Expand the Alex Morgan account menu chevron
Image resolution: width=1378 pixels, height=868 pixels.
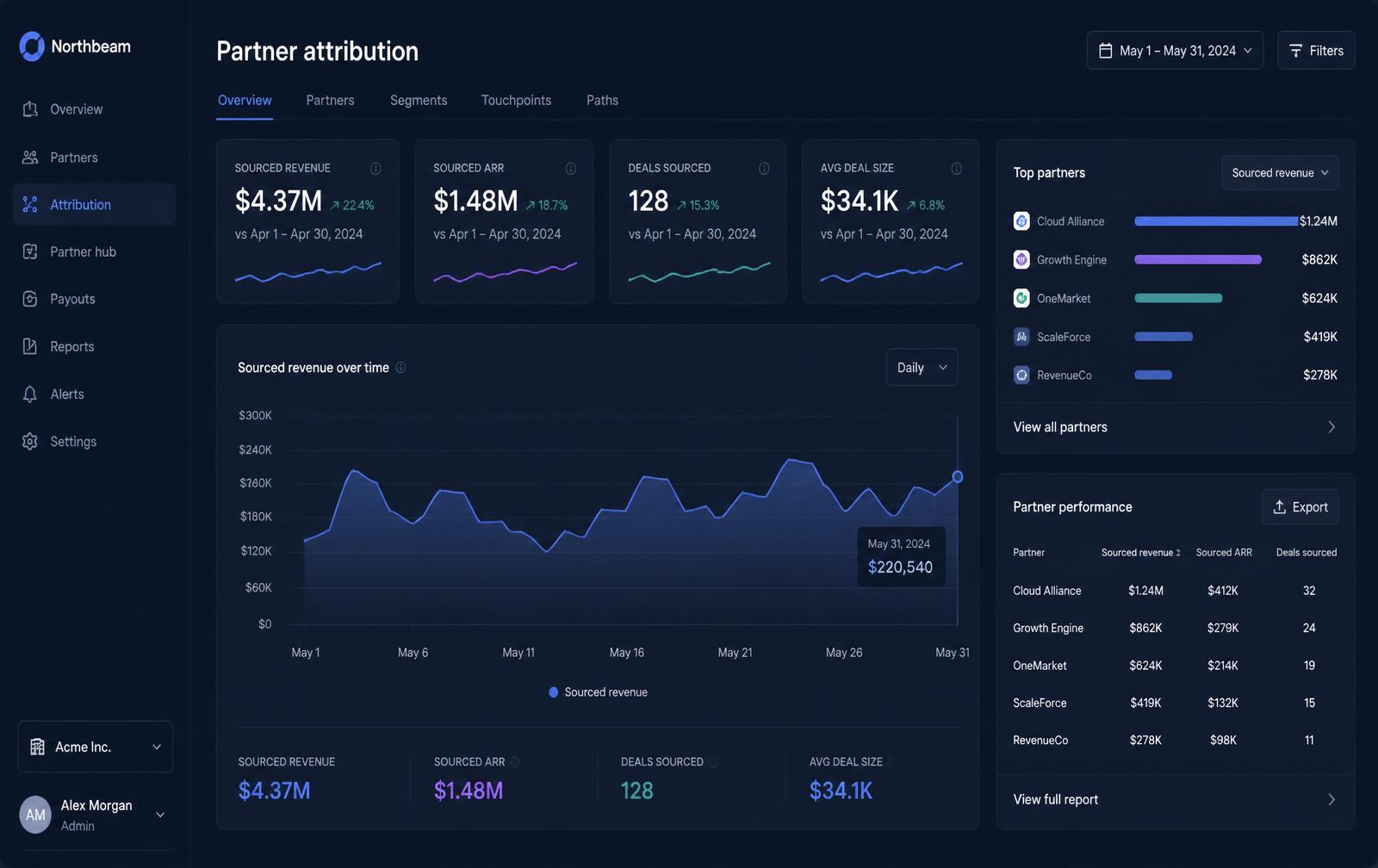click(160, 815)
